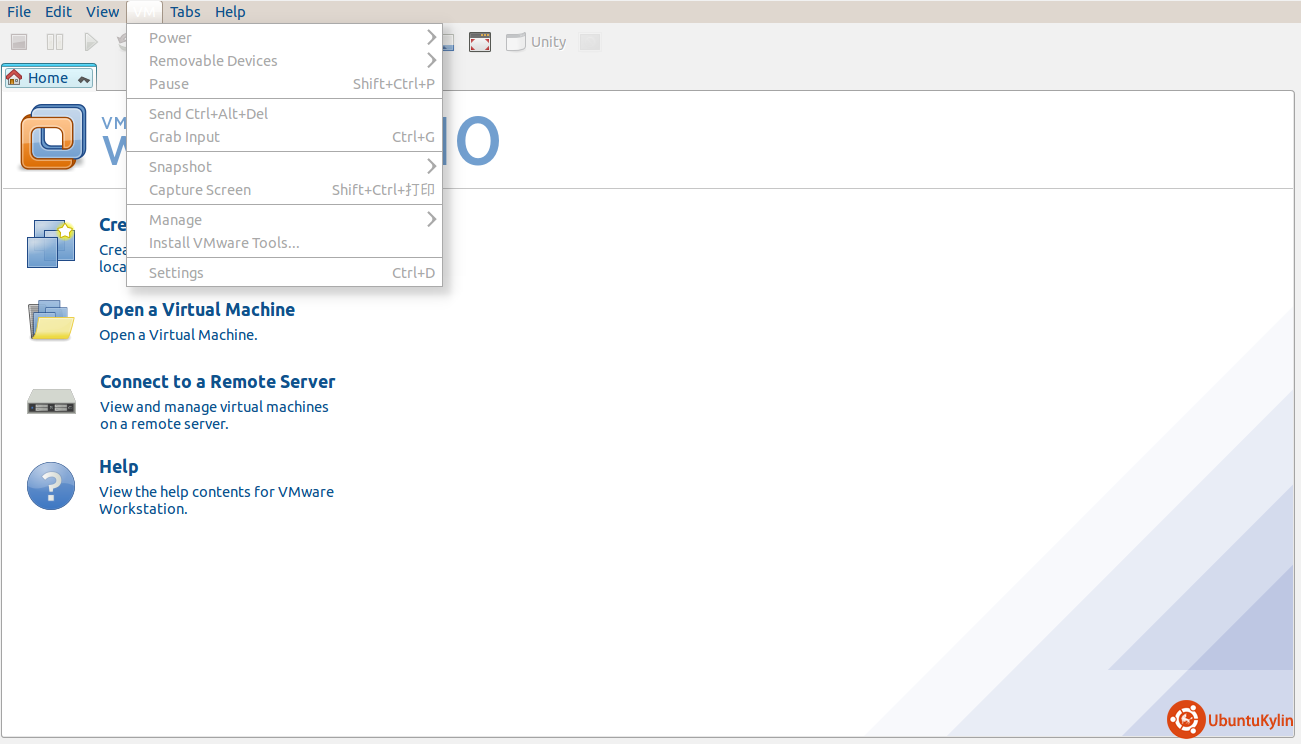Viewport: 1301px width, 744px height.
Task: Close the Home tab with its X icon
Action: pyautogui.click(x=84, y=79)
